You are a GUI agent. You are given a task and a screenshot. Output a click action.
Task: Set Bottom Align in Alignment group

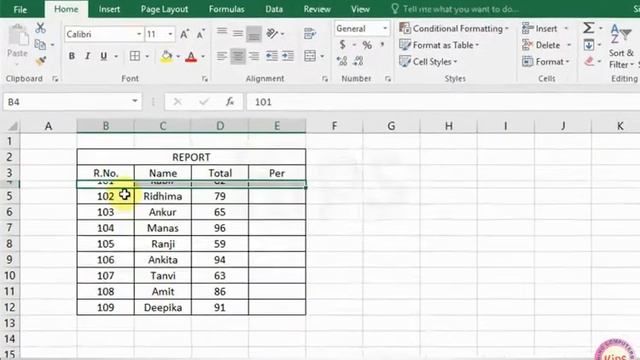(253, 34)
